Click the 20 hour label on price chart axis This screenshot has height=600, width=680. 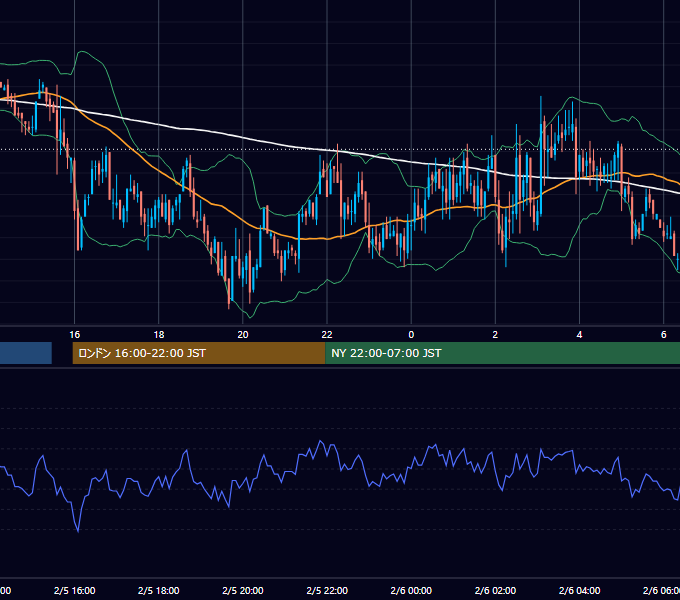pos(243,335)
